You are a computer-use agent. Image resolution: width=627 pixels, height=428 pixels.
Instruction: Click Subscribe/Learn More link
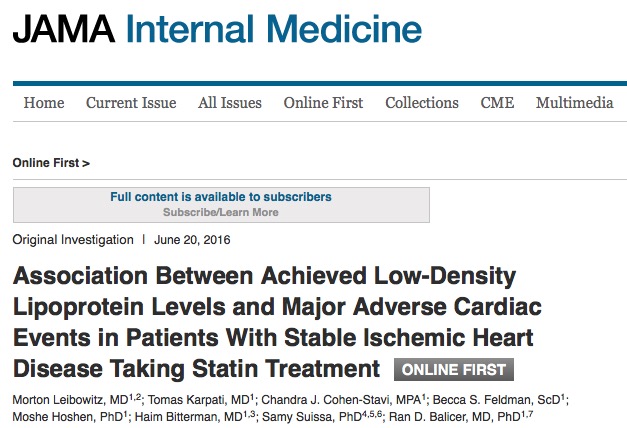(x=221, y=212)
